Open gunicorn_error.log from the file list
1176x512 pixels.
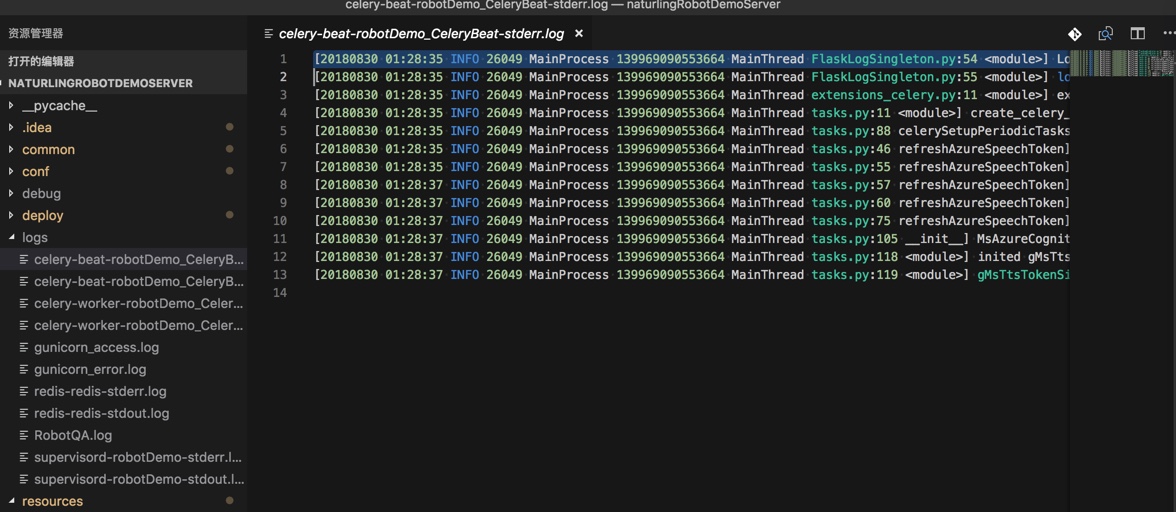(x=90, y=370)
